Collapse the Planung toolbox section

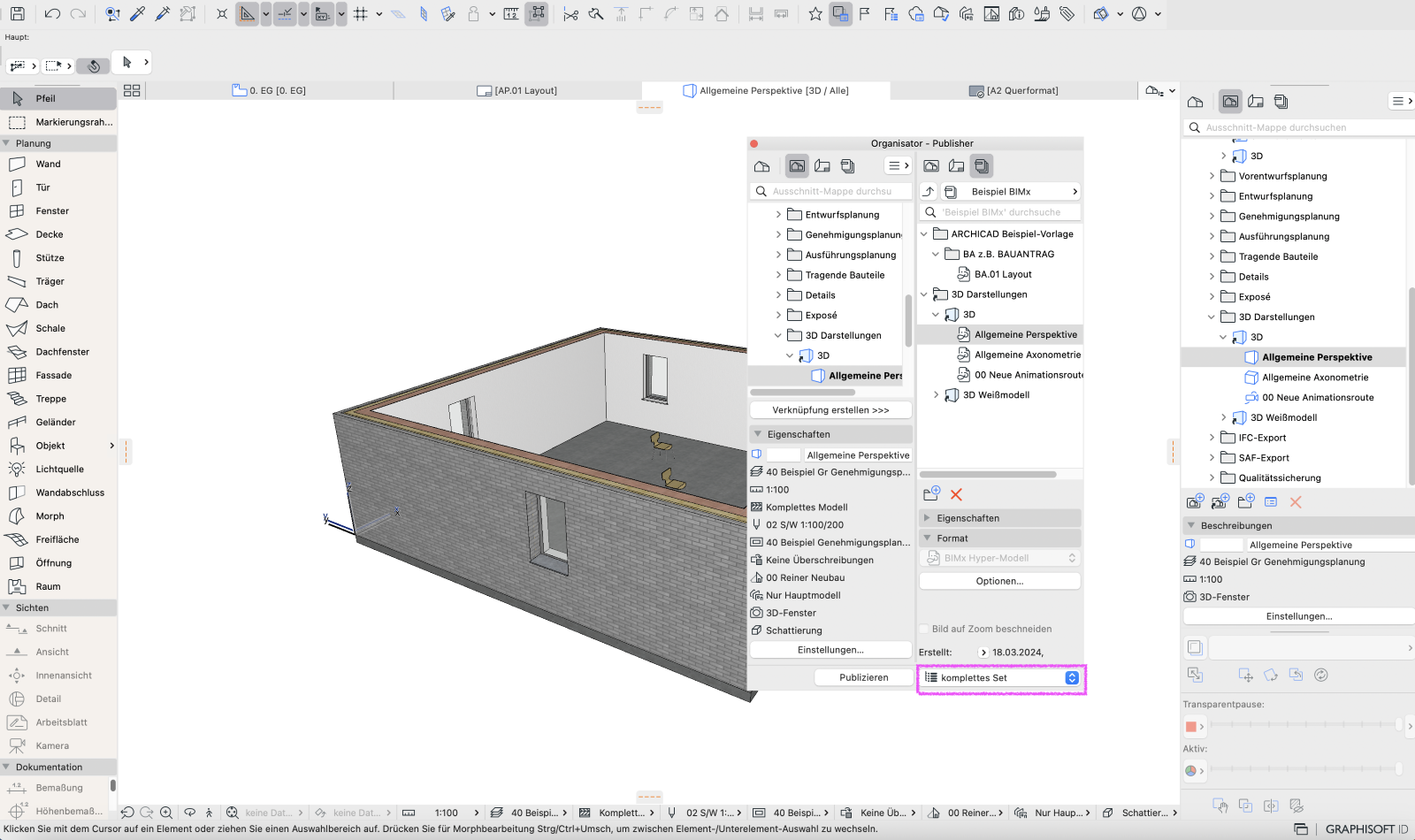click(x=6, y=143)
